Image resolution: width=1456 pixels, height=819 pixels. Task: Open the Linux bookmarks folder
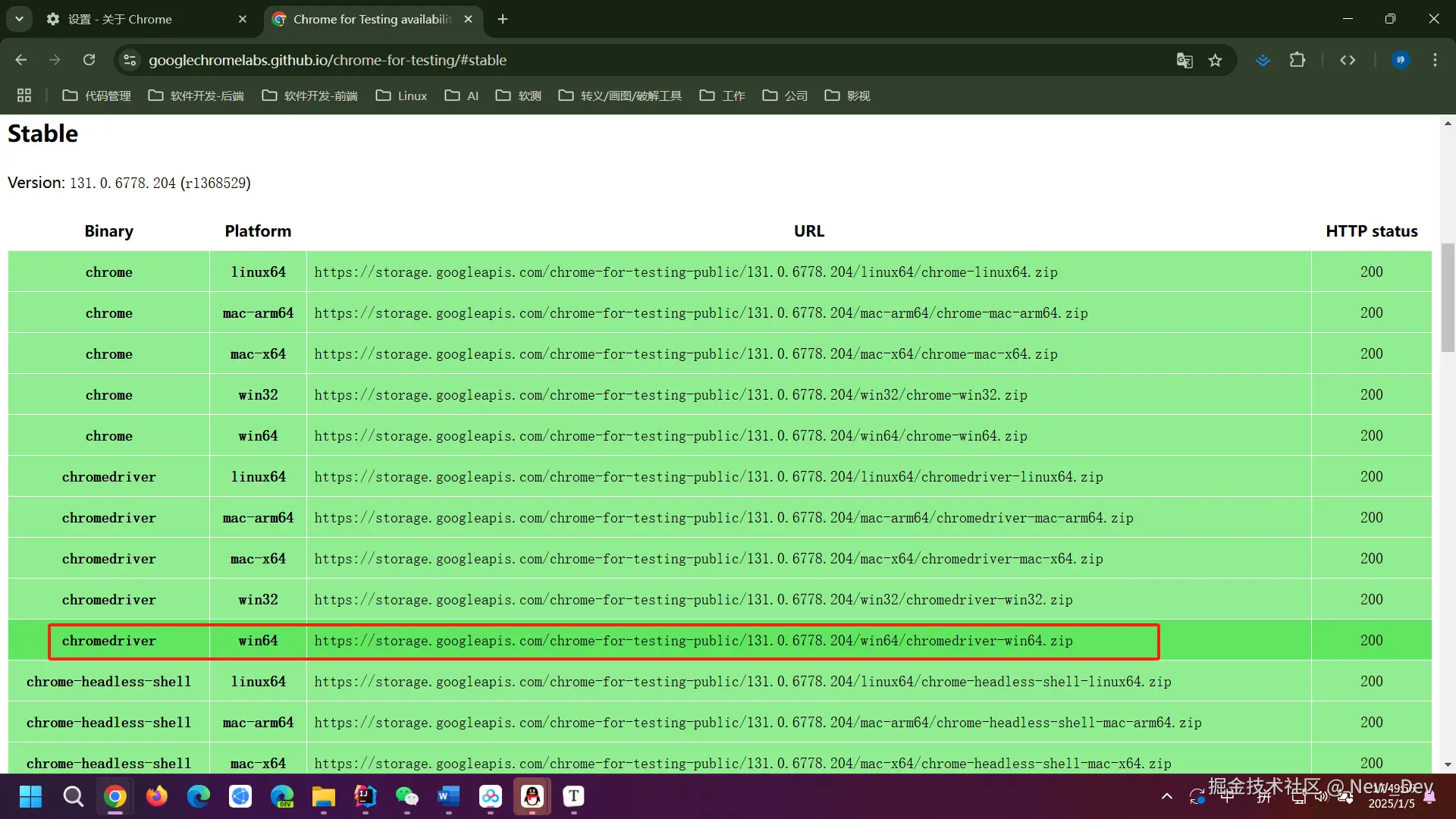402,96
